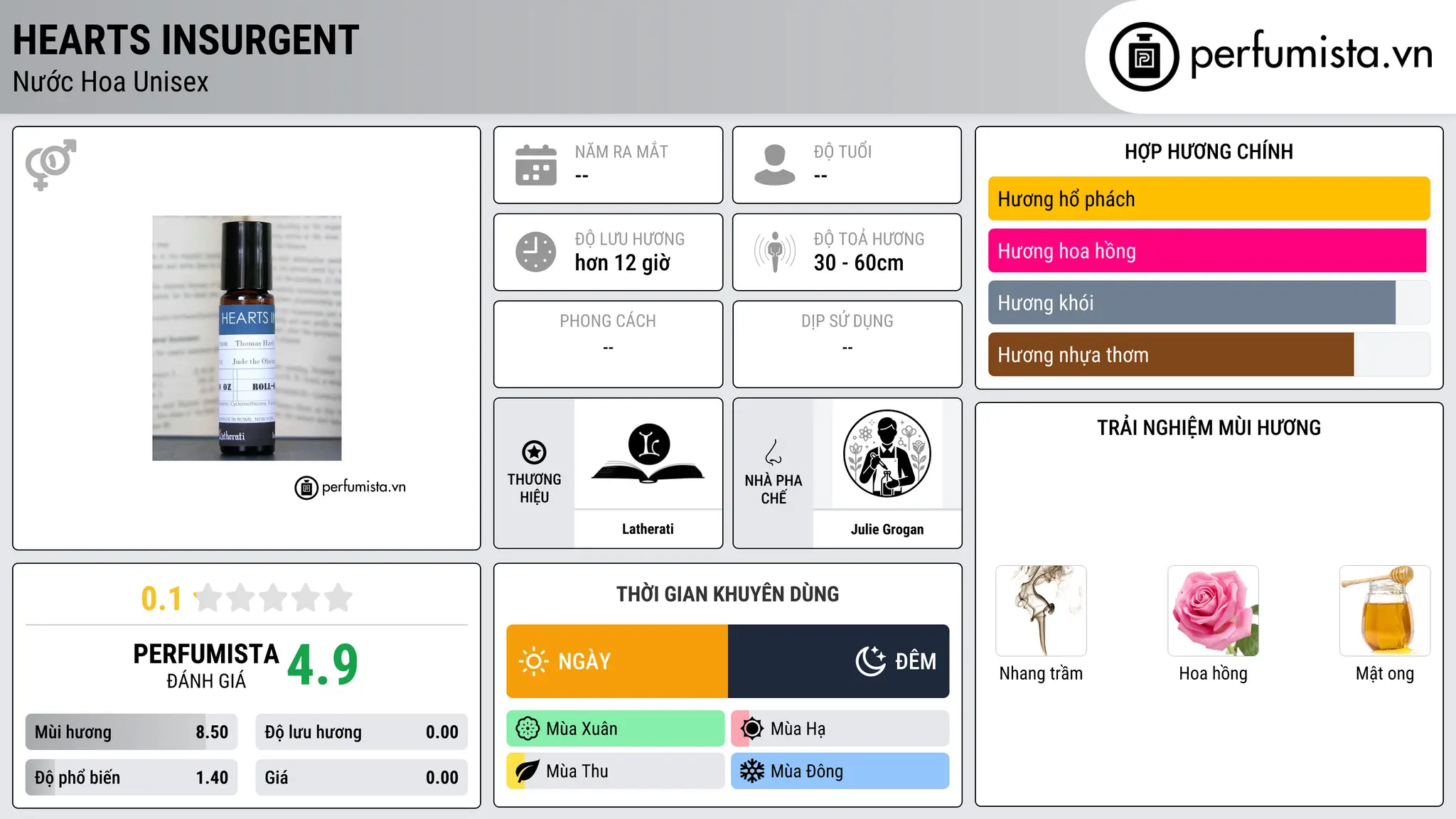Click the TRẢI NGHIỆM MÙI HƯƠNG heading
Viewport: 1456px width, 819px height.
coord(1209,428)
